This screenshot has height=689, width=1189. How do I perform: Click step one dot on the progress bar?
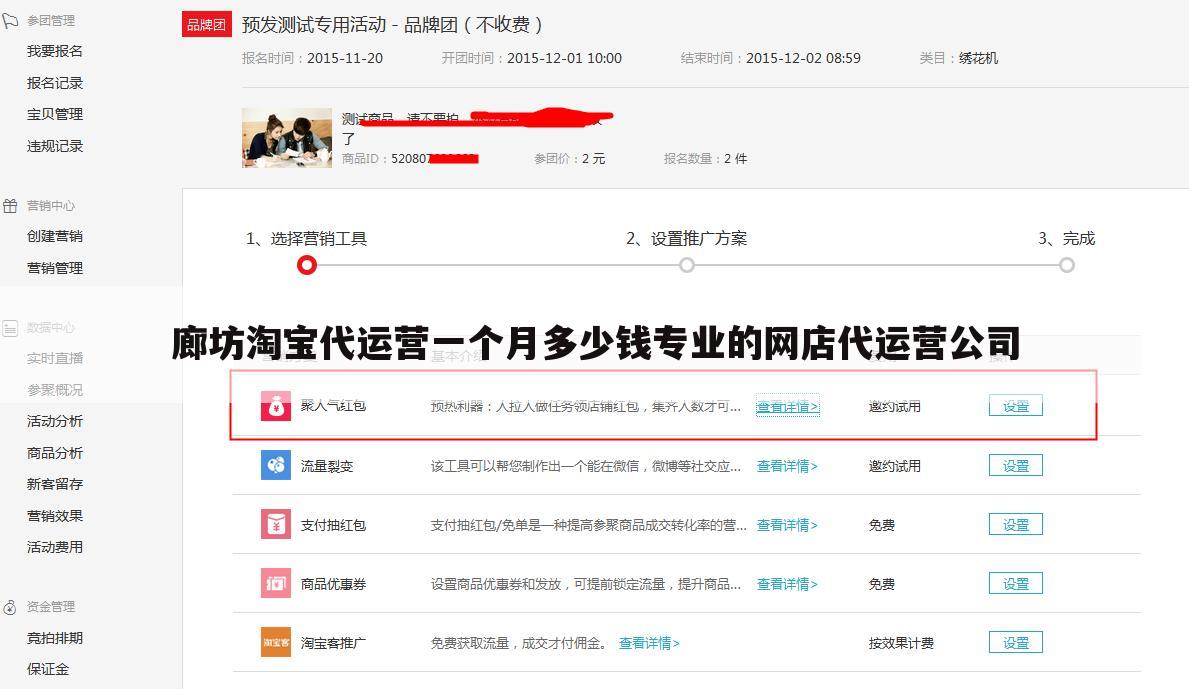point(306,265)
